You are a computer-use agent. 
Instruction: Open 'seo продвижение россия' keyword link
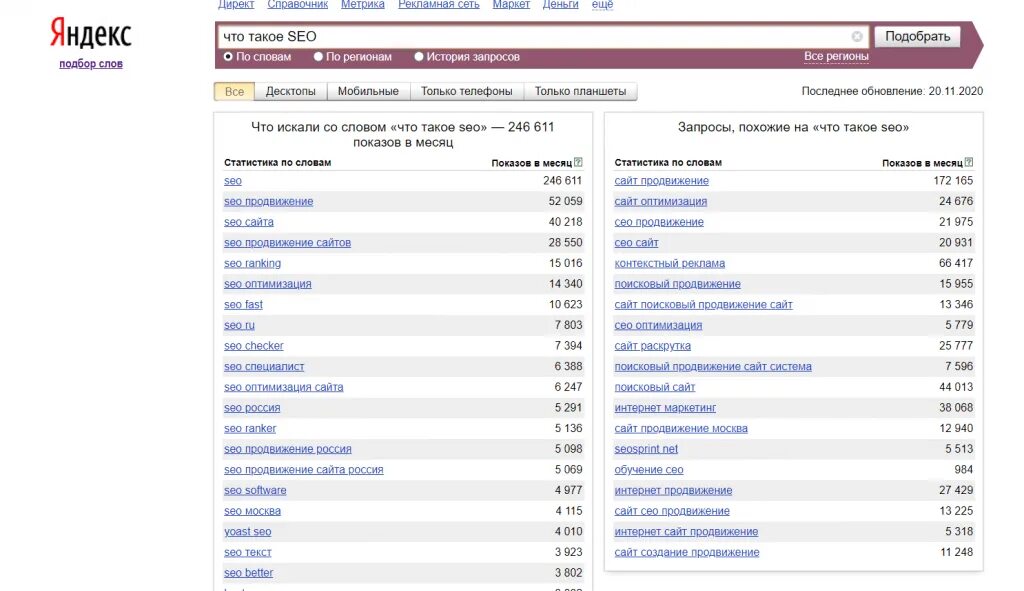287,449
